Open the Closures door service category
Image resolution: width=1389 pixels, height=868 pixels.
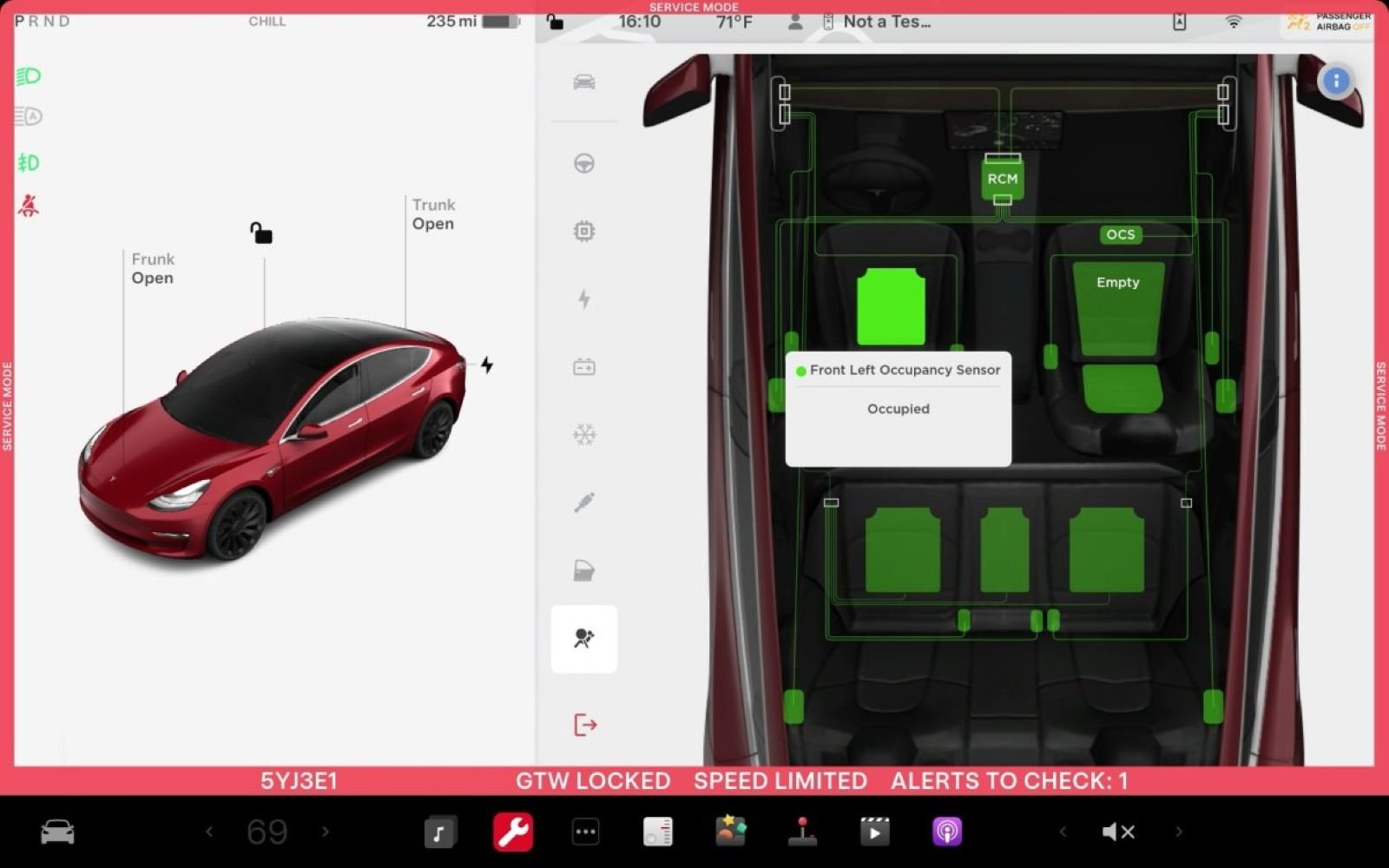click(584, 571)
